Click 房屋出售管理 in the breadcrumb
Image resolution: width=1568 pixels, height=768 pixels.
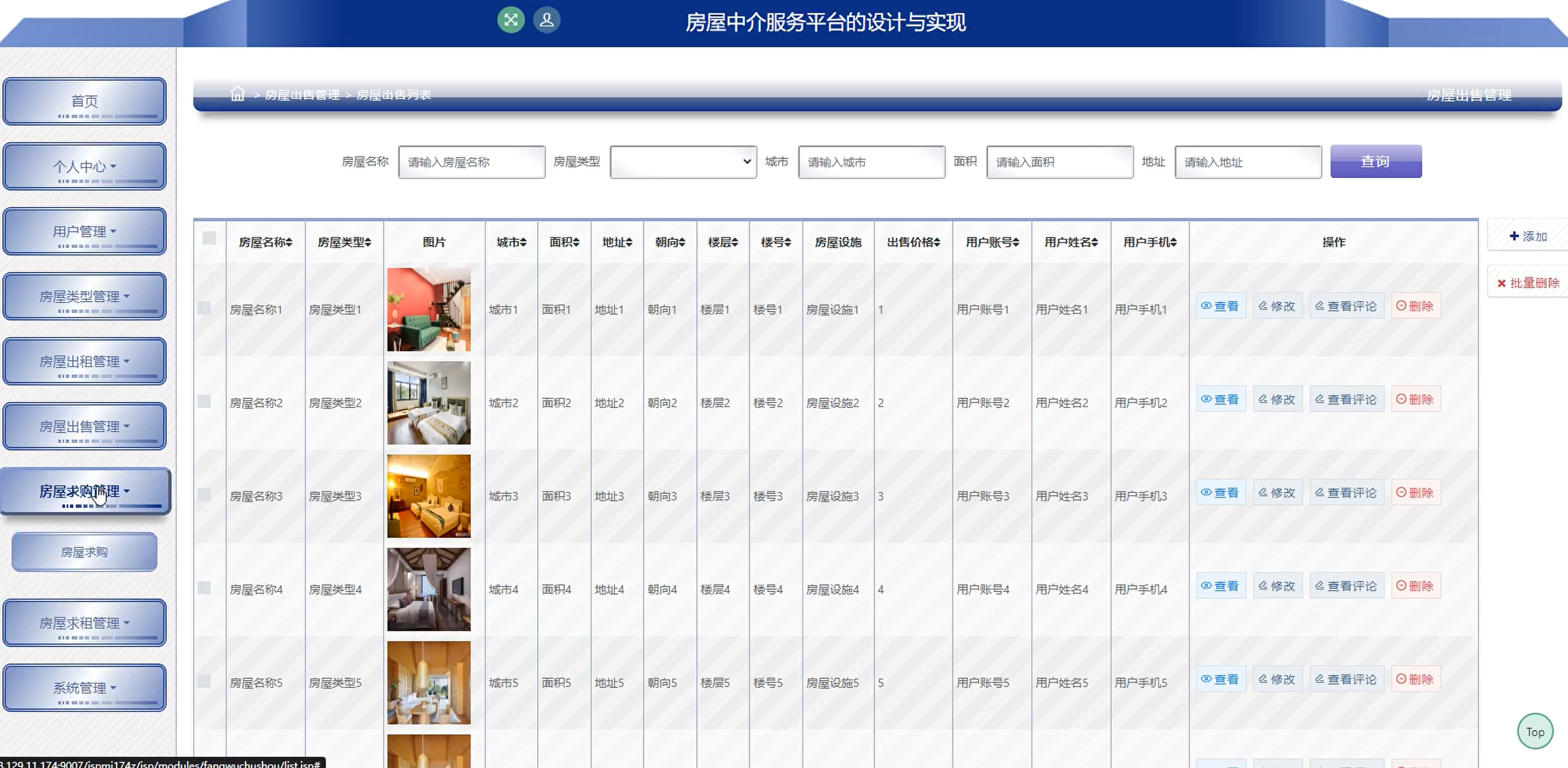(302, 95)
